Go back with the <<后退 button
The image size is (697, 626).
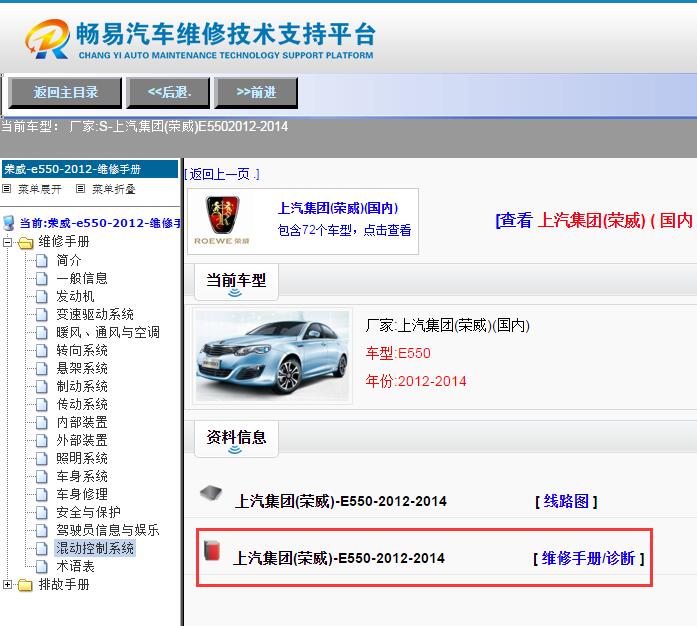tap(168, 92)
